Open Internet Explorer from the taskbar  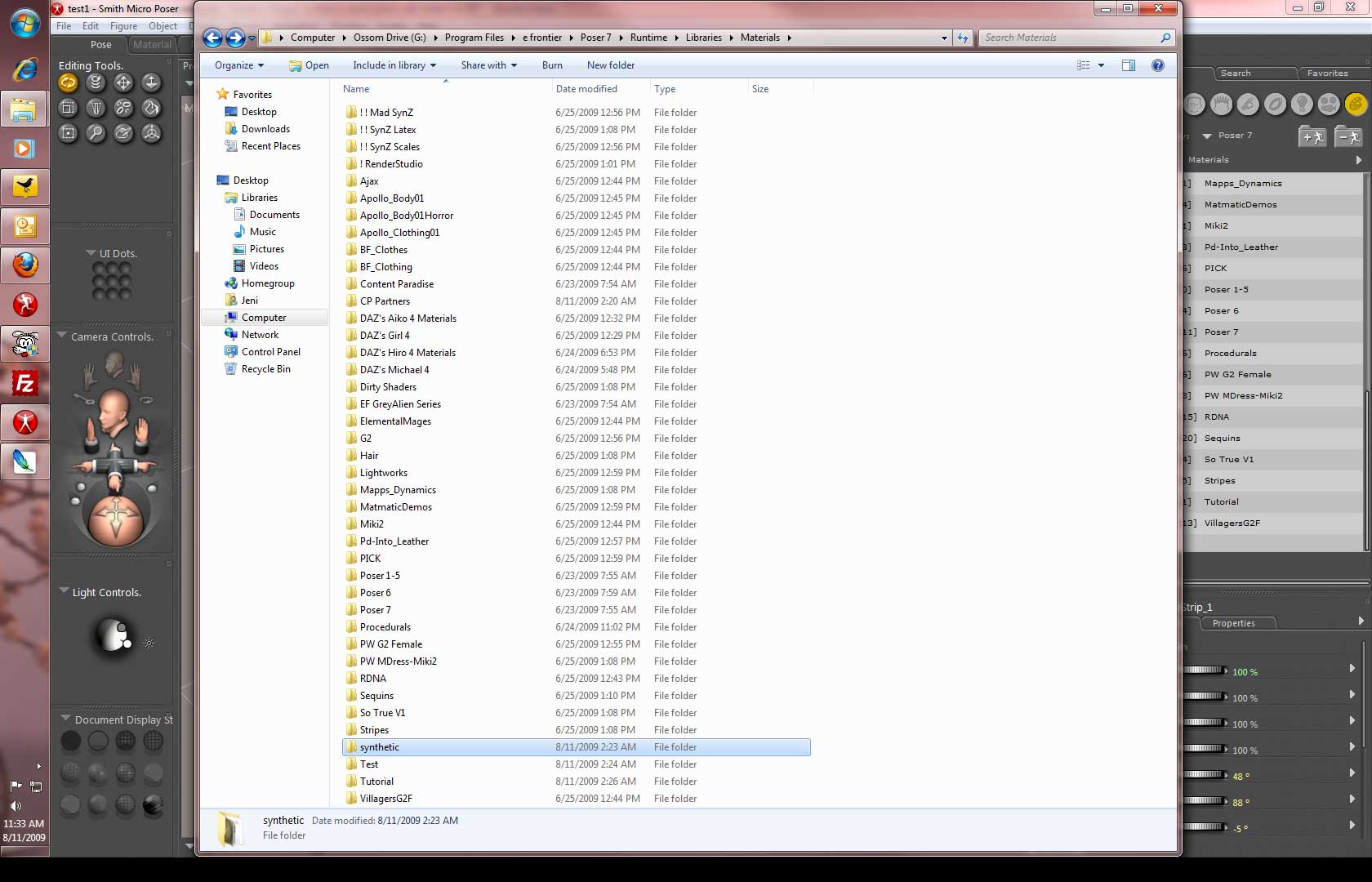click(x=24, y=69)
